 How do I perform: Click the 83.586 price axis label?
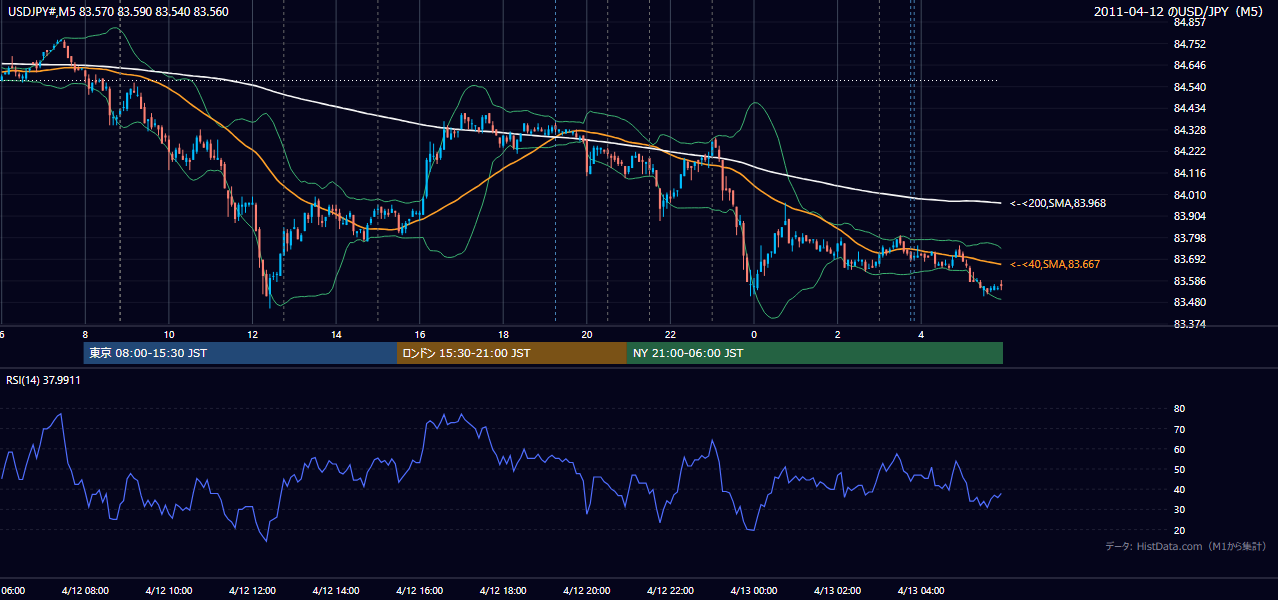point(1189,281)
